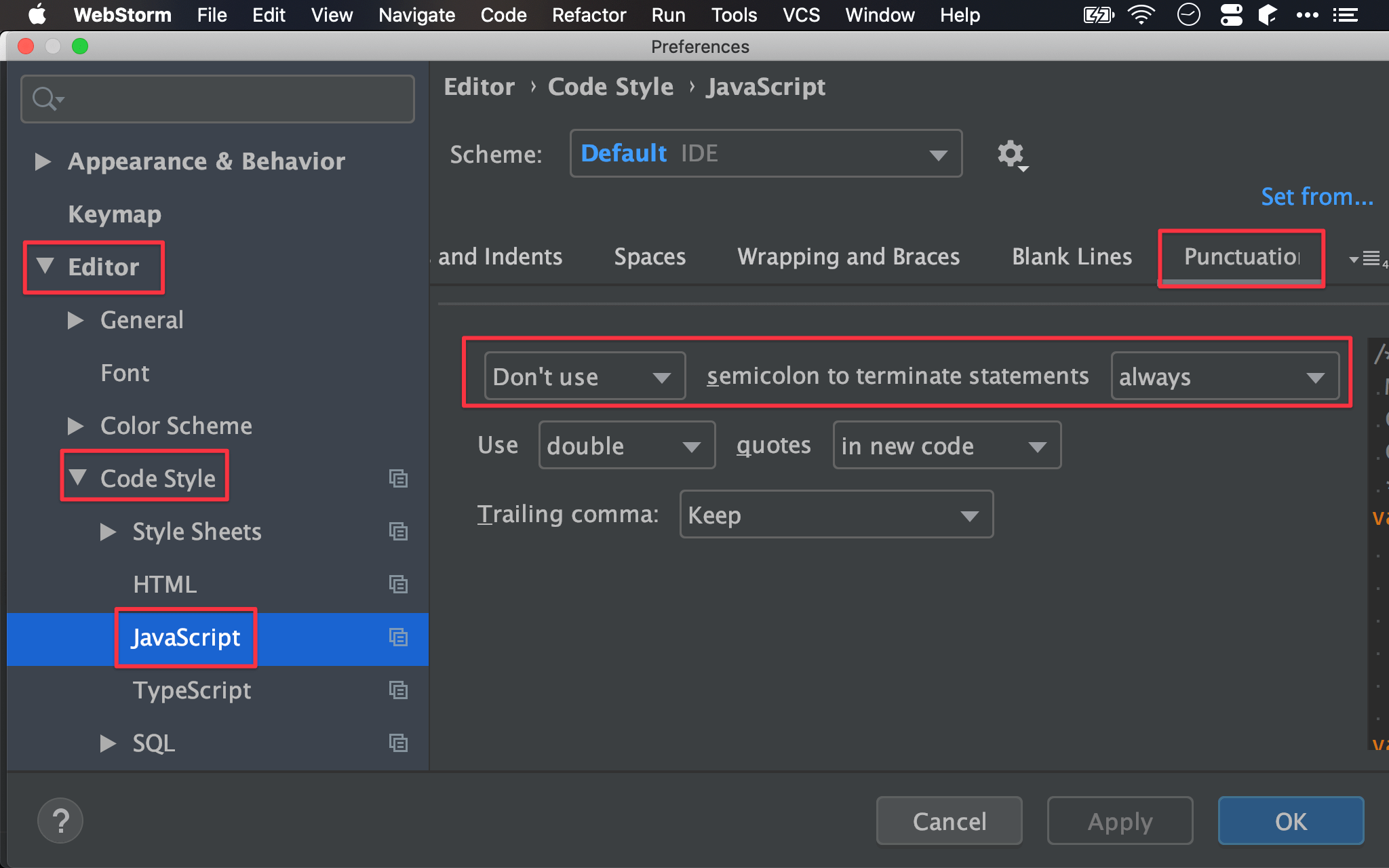1389x868 pixels.
Task: Click the Copy icon next to Code Style
Action: pos(398,478)
